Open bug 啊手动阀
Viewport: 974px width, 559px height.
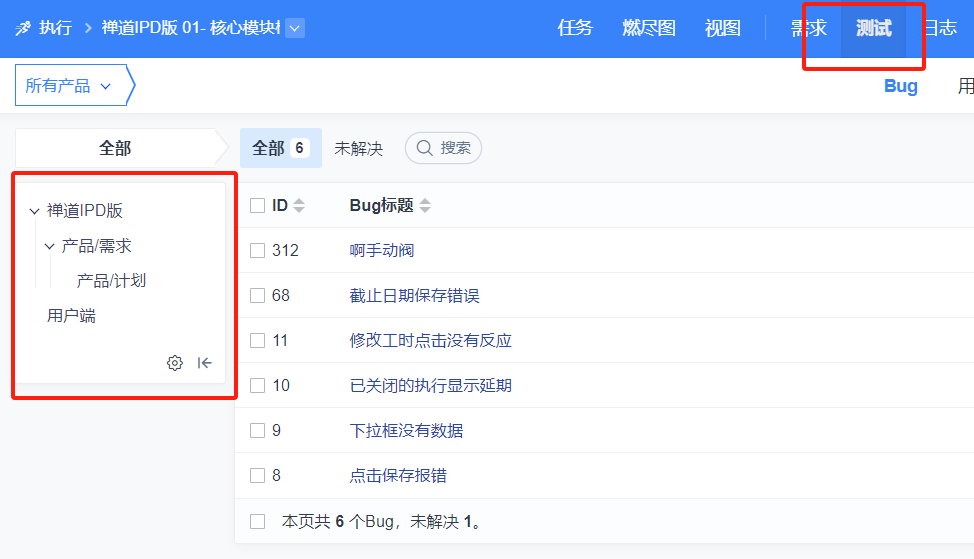[x=382, y=250]
